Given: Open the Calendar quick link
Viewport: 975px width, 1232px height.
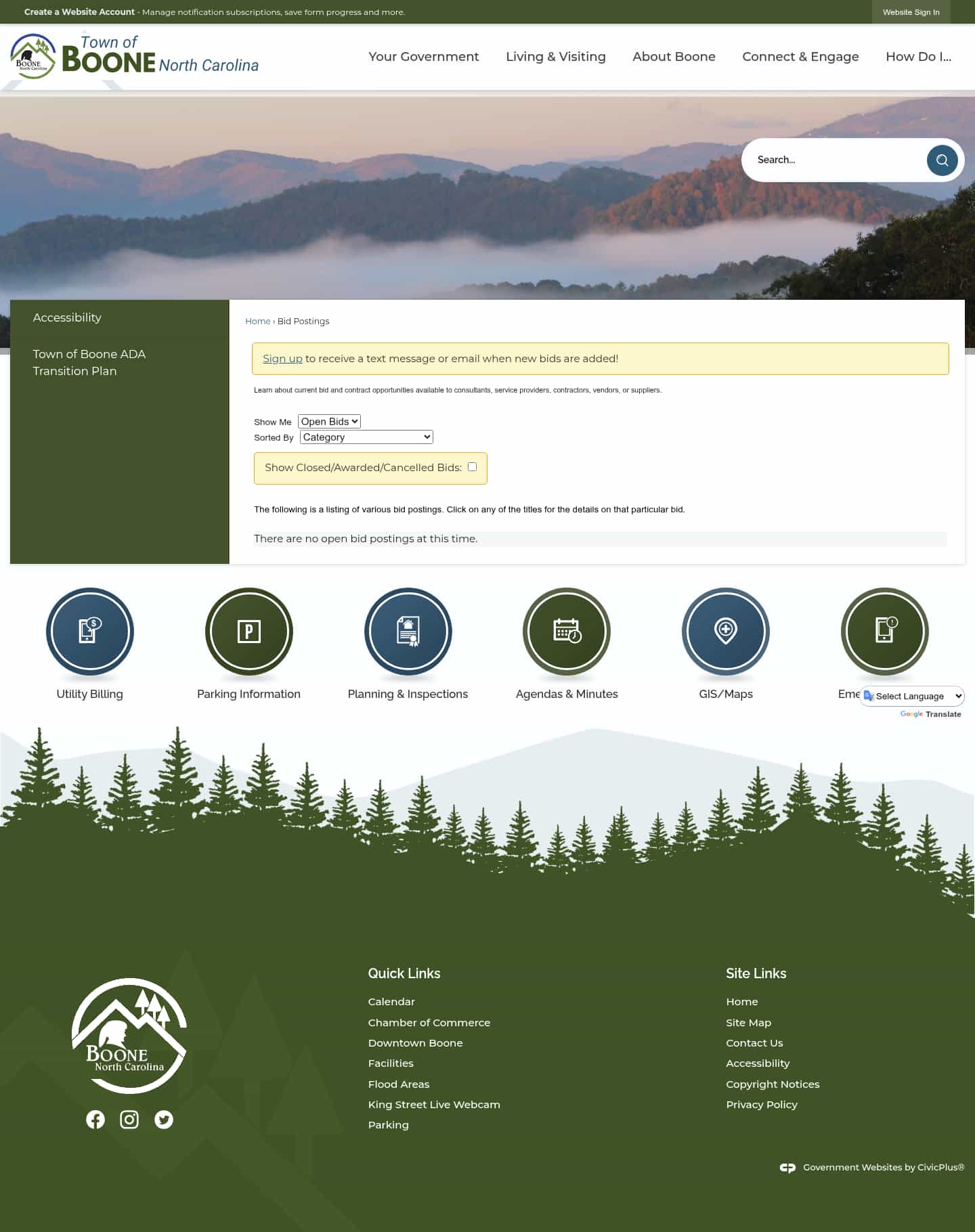Looking at the screenshot, I should [391, 1002].
